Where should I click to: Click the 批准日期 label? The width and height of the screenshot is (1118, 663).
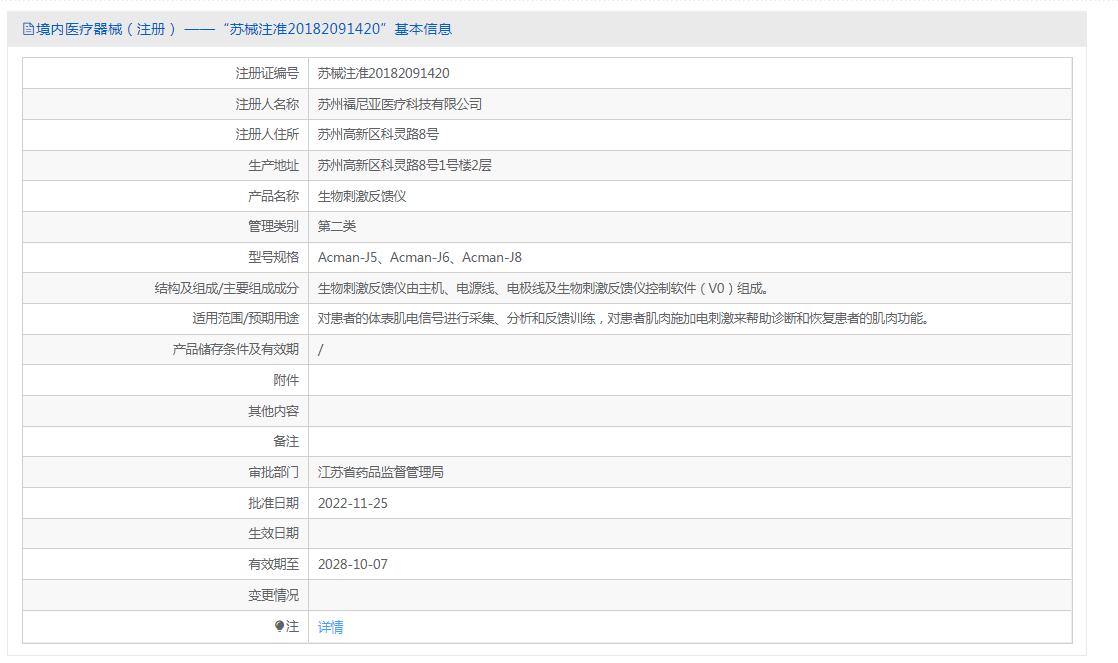click(274, 503)
